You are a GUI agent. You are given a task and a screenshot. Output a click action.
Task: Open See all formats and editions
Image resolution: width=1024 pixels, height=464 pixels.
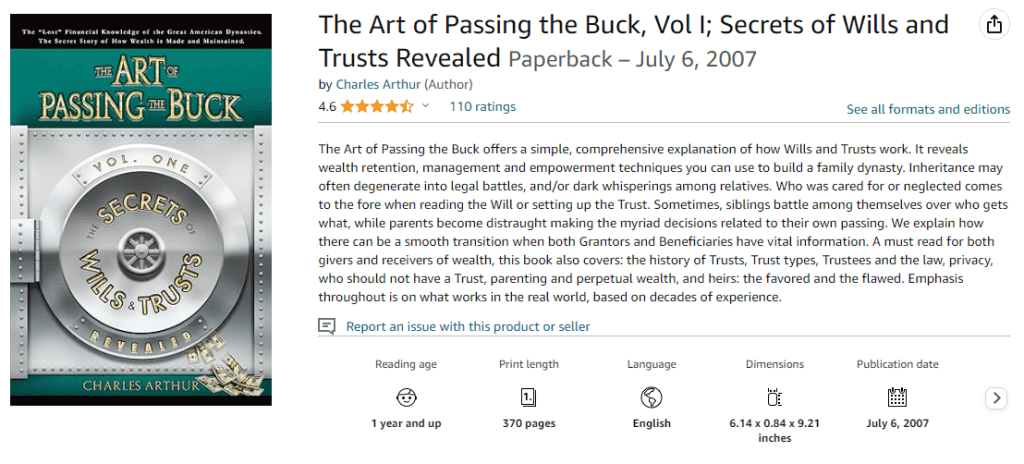tap(928, 109)
